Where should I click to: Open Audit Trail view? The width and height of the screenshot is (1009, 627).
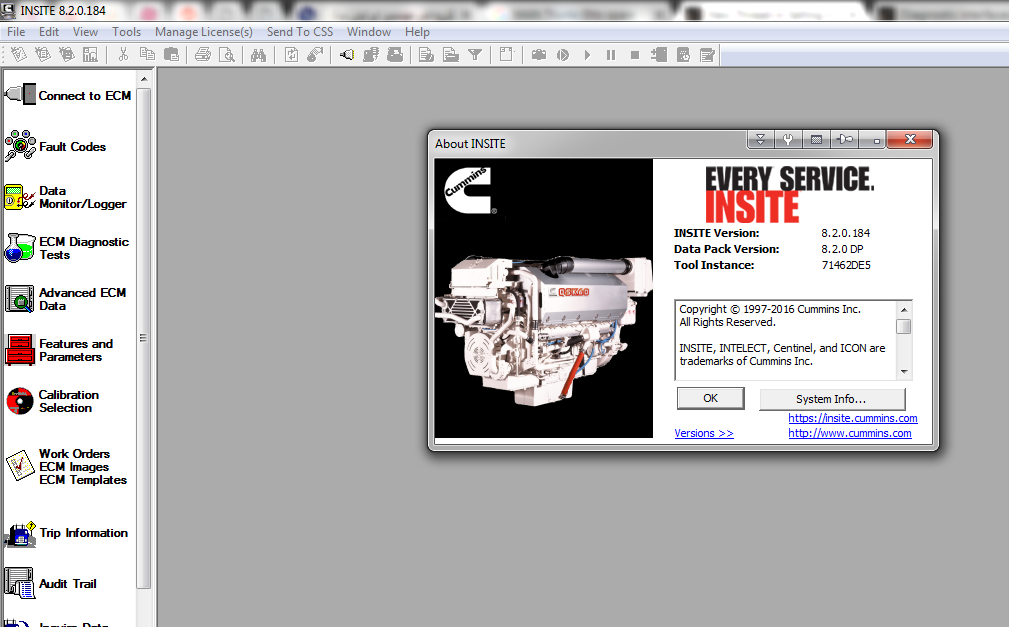coord(51,583)
